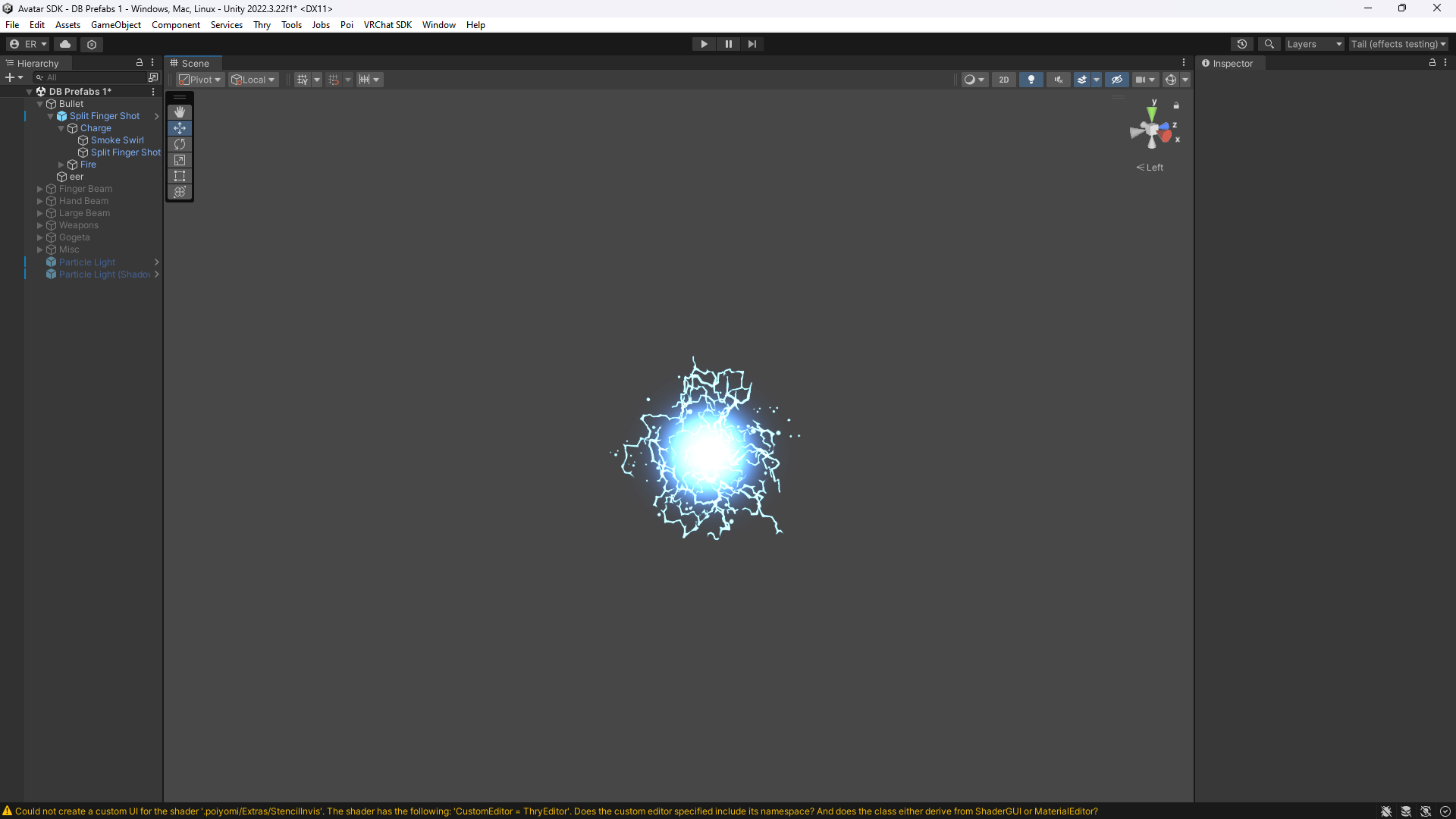Open Unity Cloud button in toolbar
The height and width of the screenshot is (819, 1456).
[x=65, y=44]
